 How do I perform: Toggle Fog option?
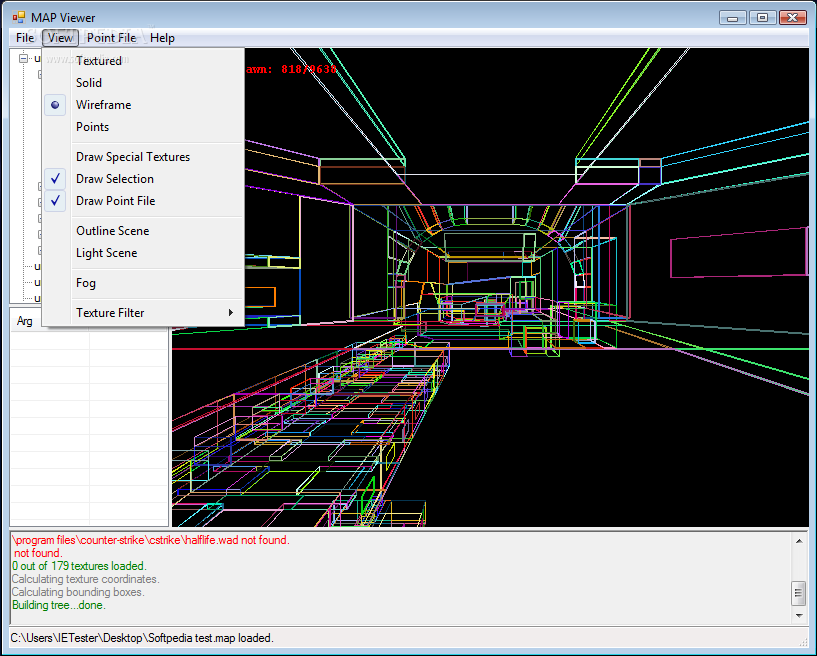(x=143, y=283)
